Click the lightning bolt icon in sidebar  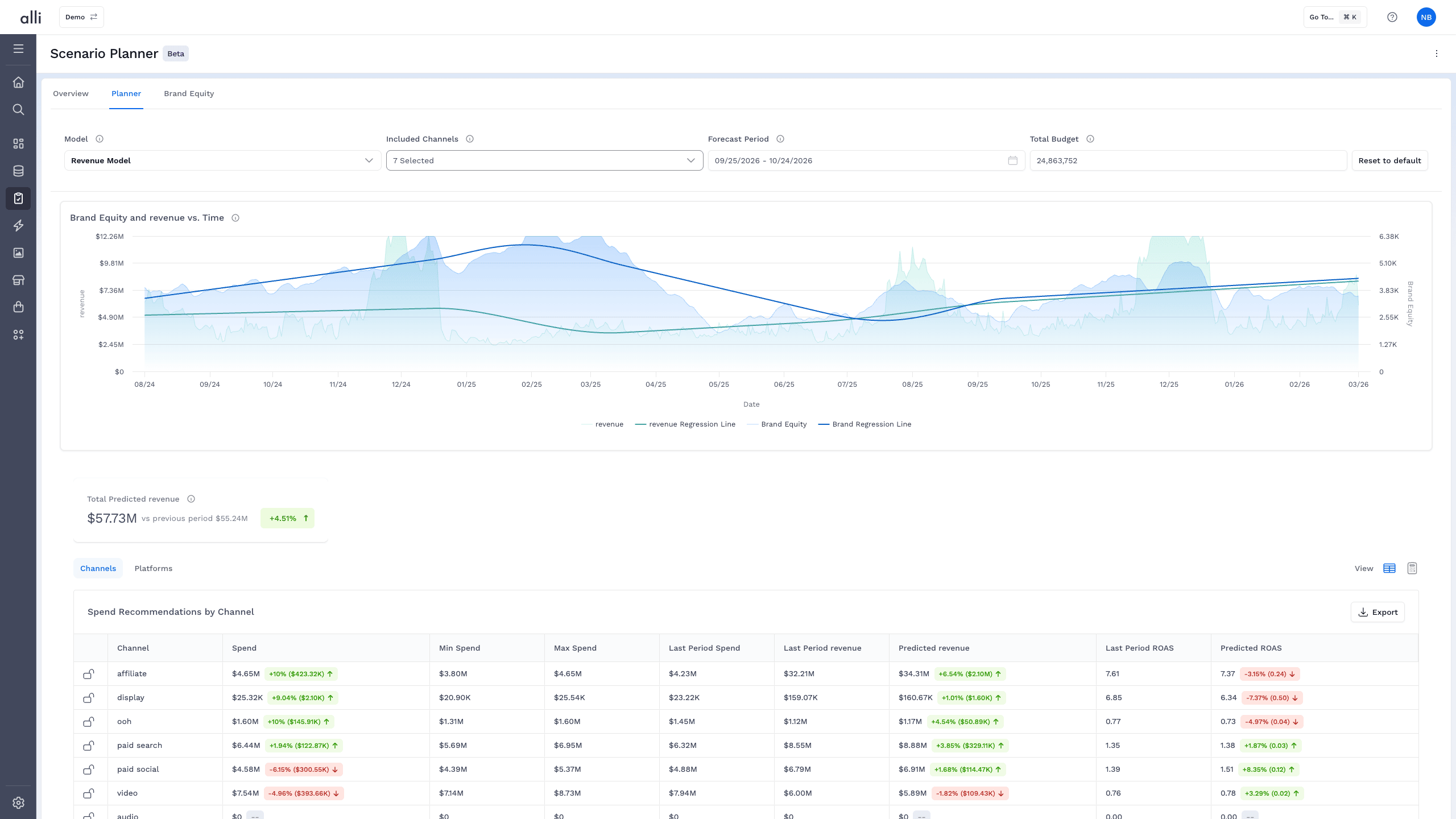[18, 226]
